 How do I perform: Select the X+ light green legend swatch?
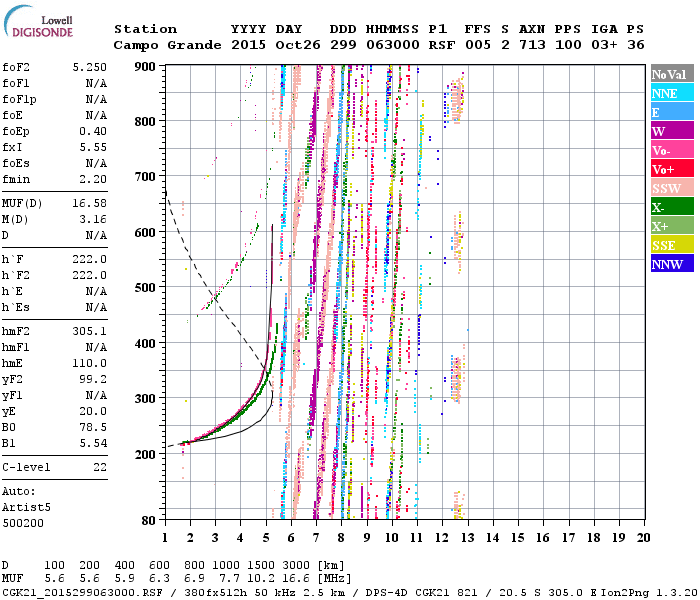(x=672, y=225)
